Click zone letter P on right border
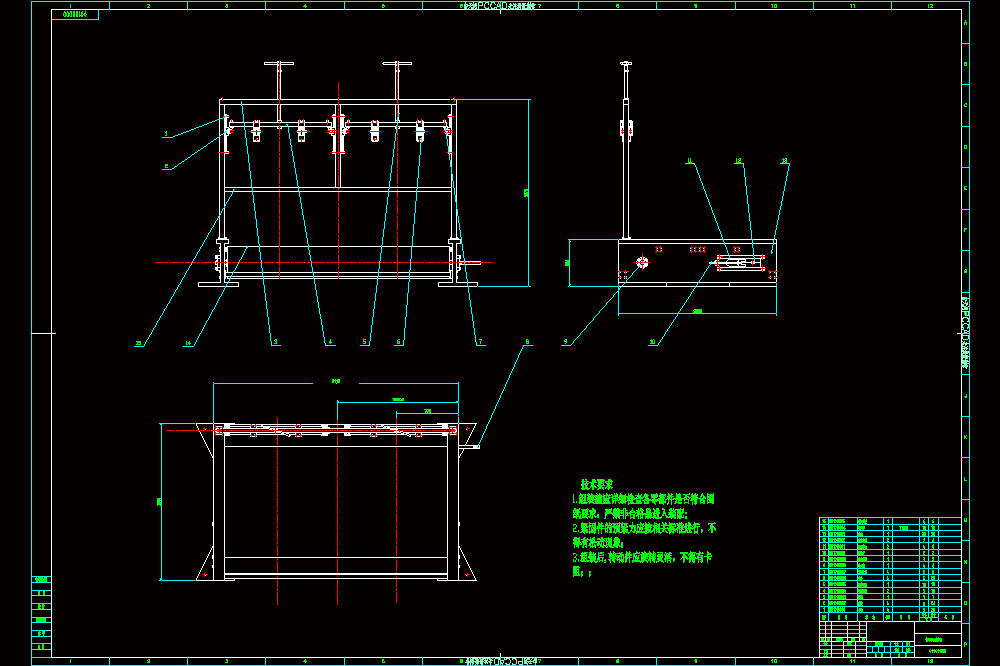This screenshot has height=666, width=1000. click(966, 644)
